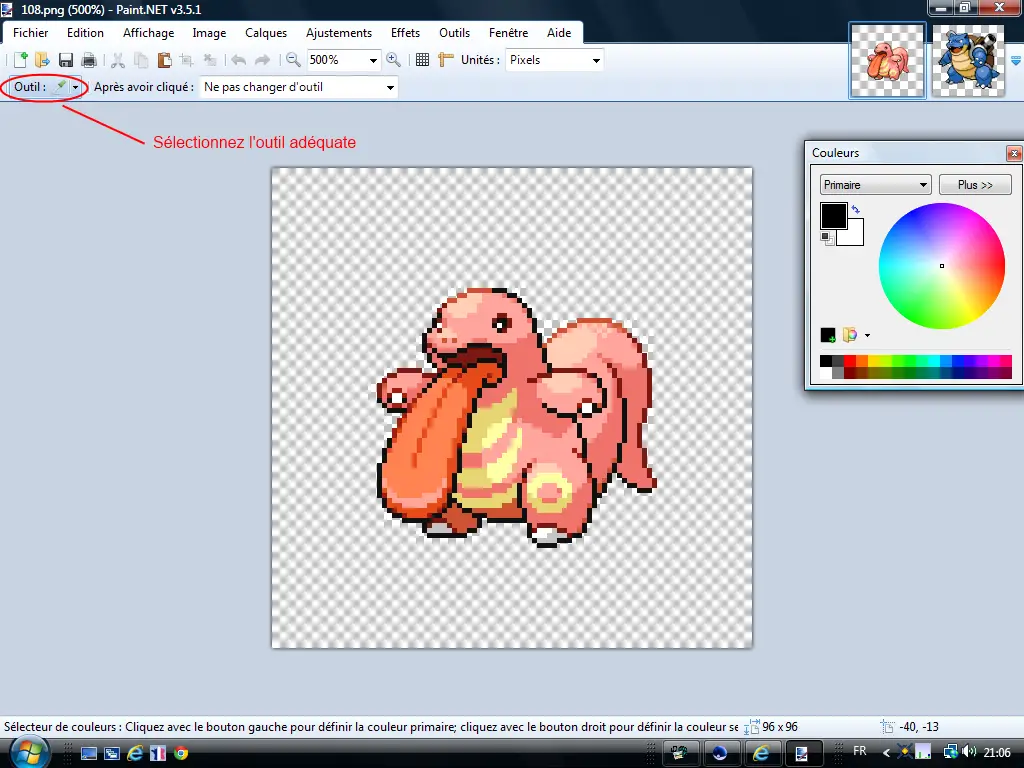Viewport: 1024px width, 768px height.
Task: Open the Image menu
Action: [209, 33]
